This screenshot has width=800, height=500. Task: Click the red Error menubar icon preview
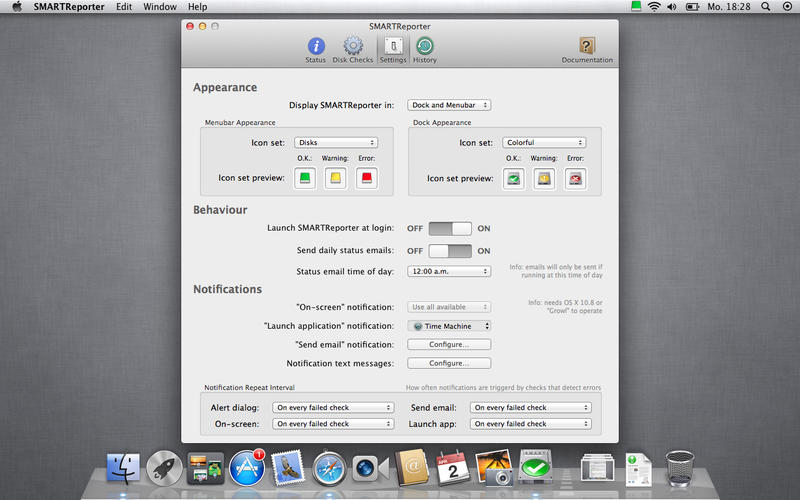tap(367, 179)
